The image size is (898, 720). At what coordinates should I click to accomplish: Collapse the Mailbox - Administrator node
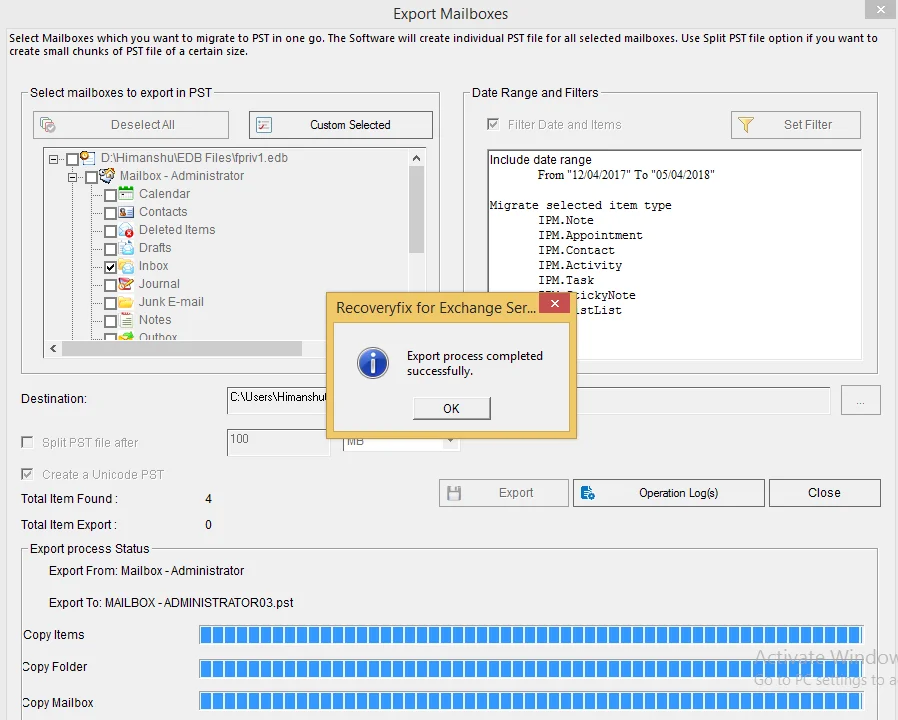(72, 177)
